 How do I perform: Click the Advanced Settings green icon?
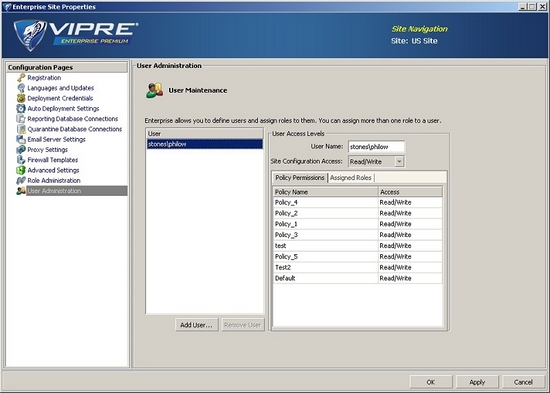(x=21, y=170)
